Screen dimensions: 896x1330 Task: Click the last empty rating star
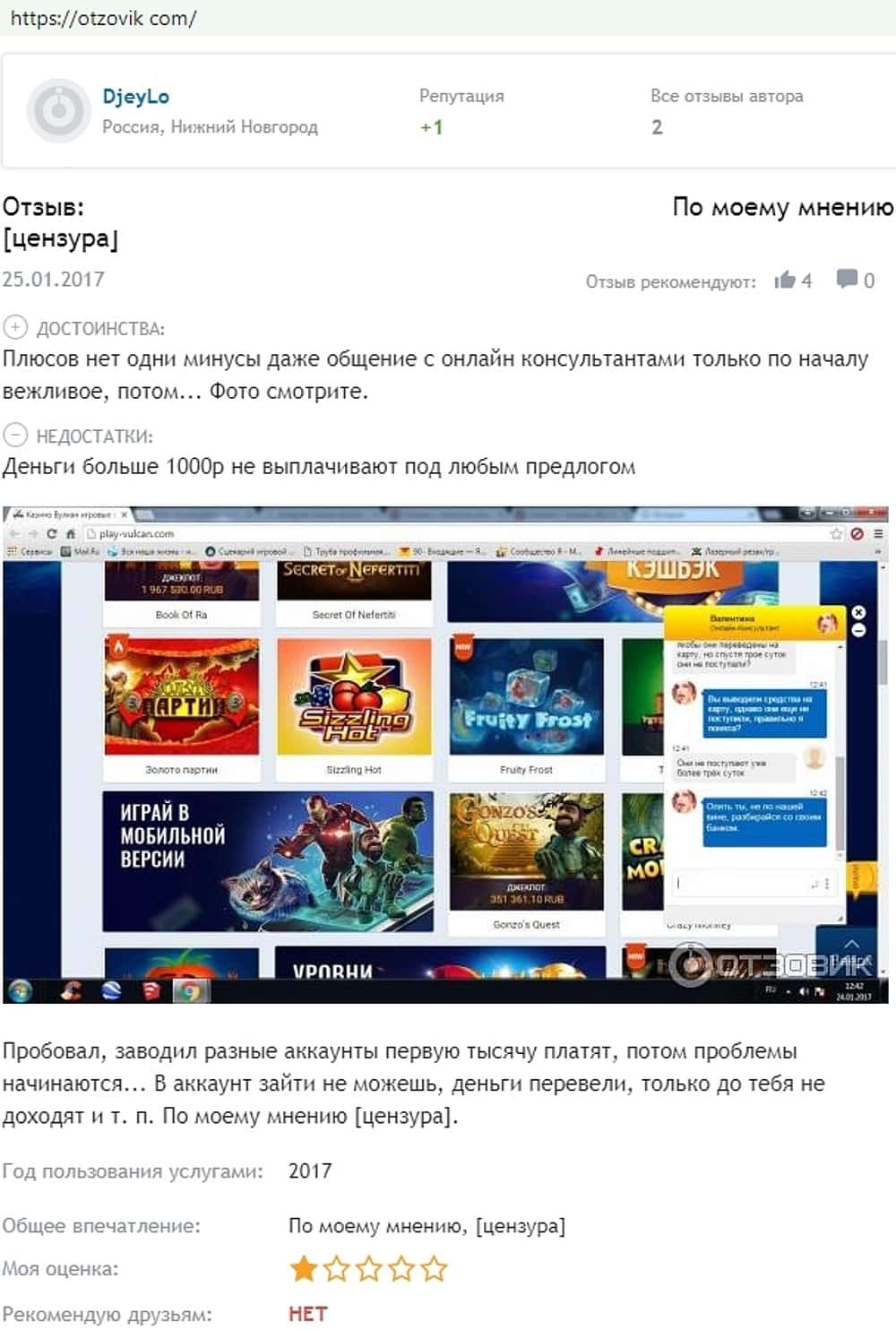pyautogui.click(x=434, y=1268)
